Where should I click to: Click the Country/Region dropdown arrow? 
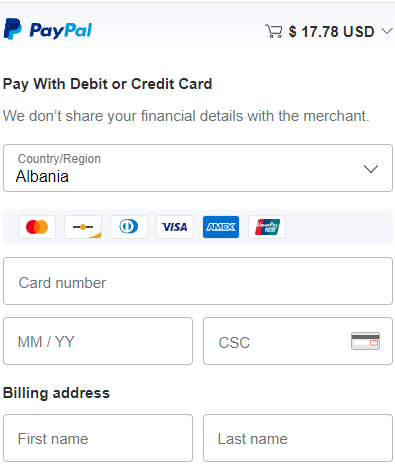371,169
